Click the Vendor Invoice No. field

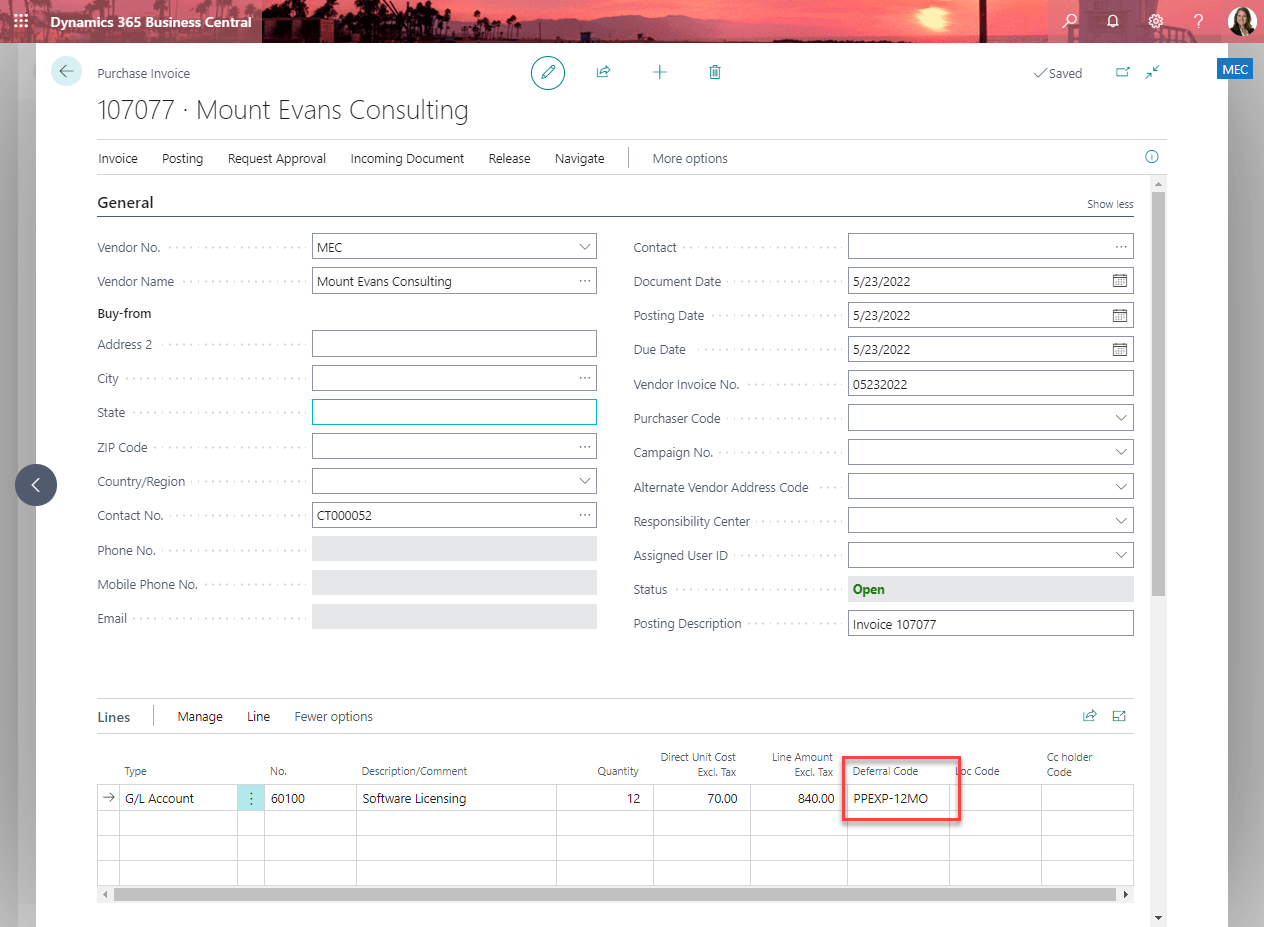[991, 383]
